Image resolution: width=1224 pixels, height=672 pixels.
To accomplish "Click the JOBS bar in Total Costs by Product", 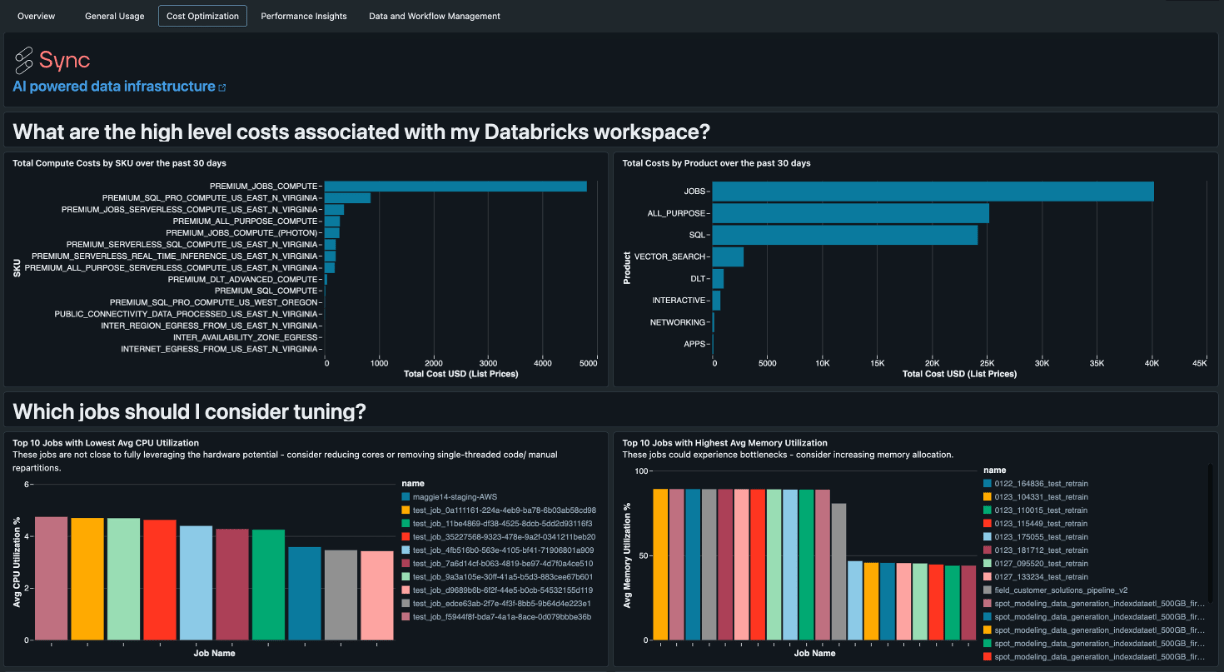I will coord(933,191).
